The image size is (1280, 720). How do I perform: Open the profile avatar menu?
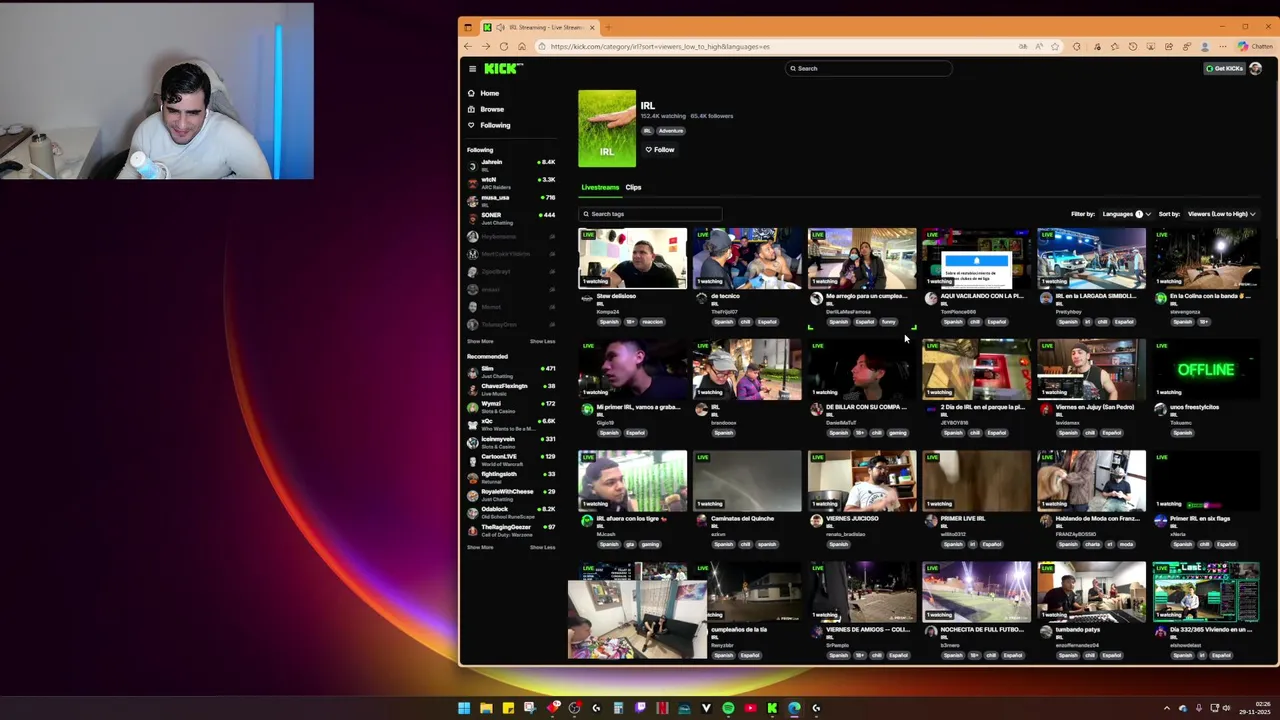tap(1256, 69)
